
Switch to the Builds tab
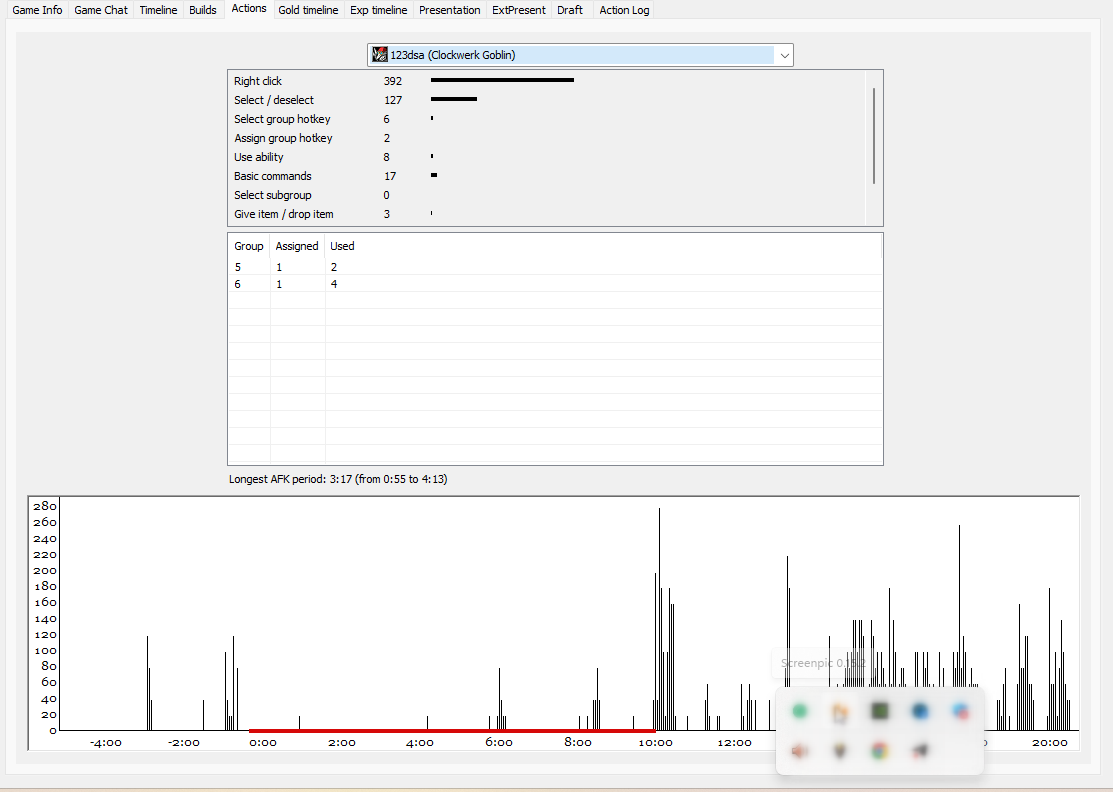[202, 10]
